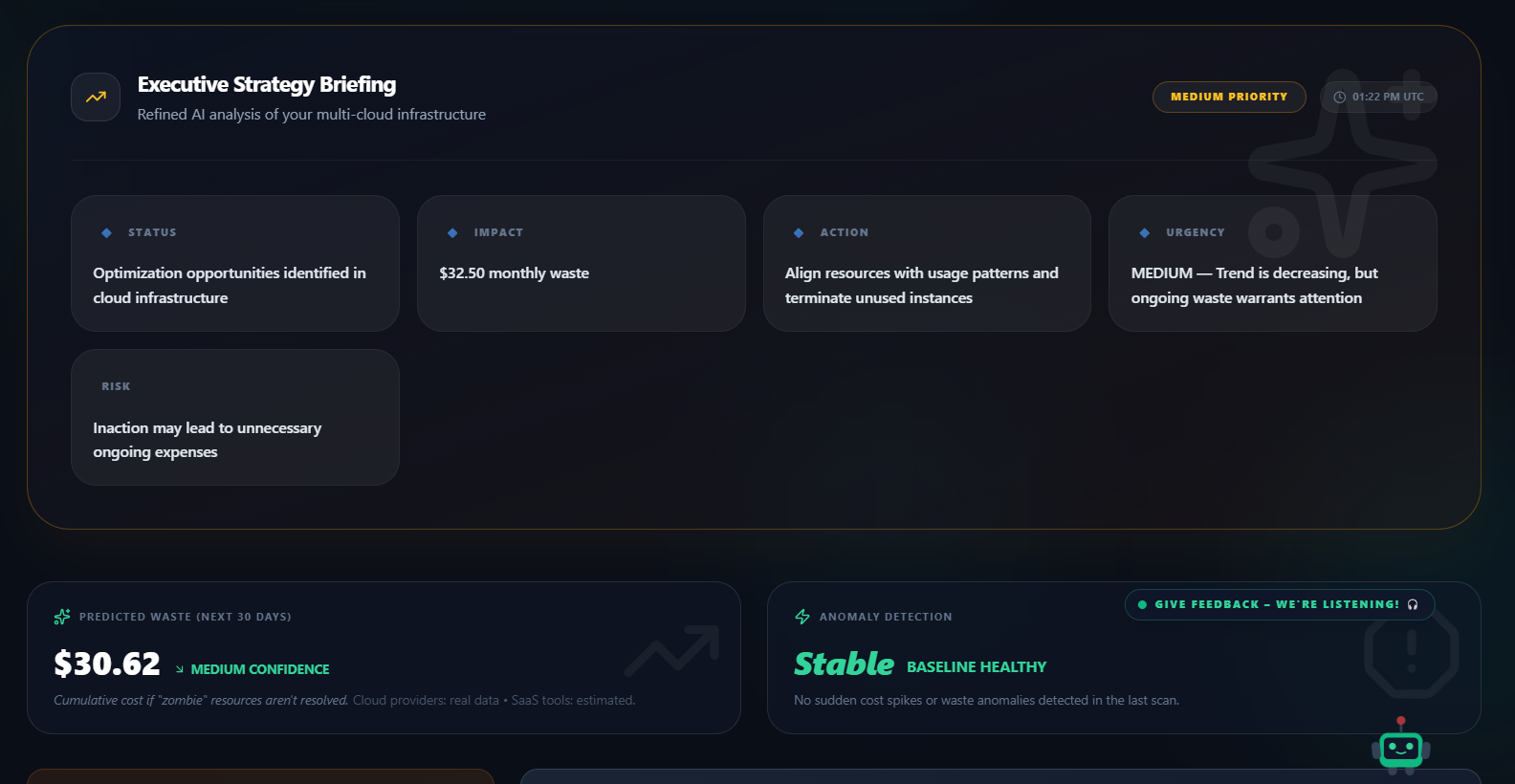Click the trending chart icon beside Executive Strategy Briefing
The height and width of the screenshot is (784, 1515).
tap(95, 97)
